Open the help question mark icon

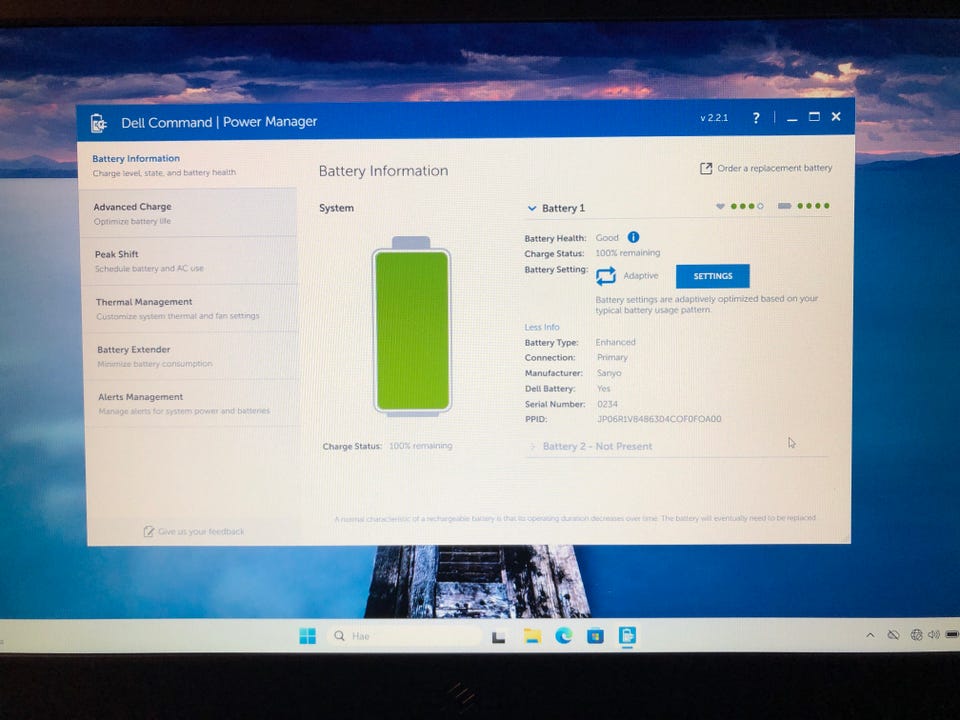tap(756, 118)
